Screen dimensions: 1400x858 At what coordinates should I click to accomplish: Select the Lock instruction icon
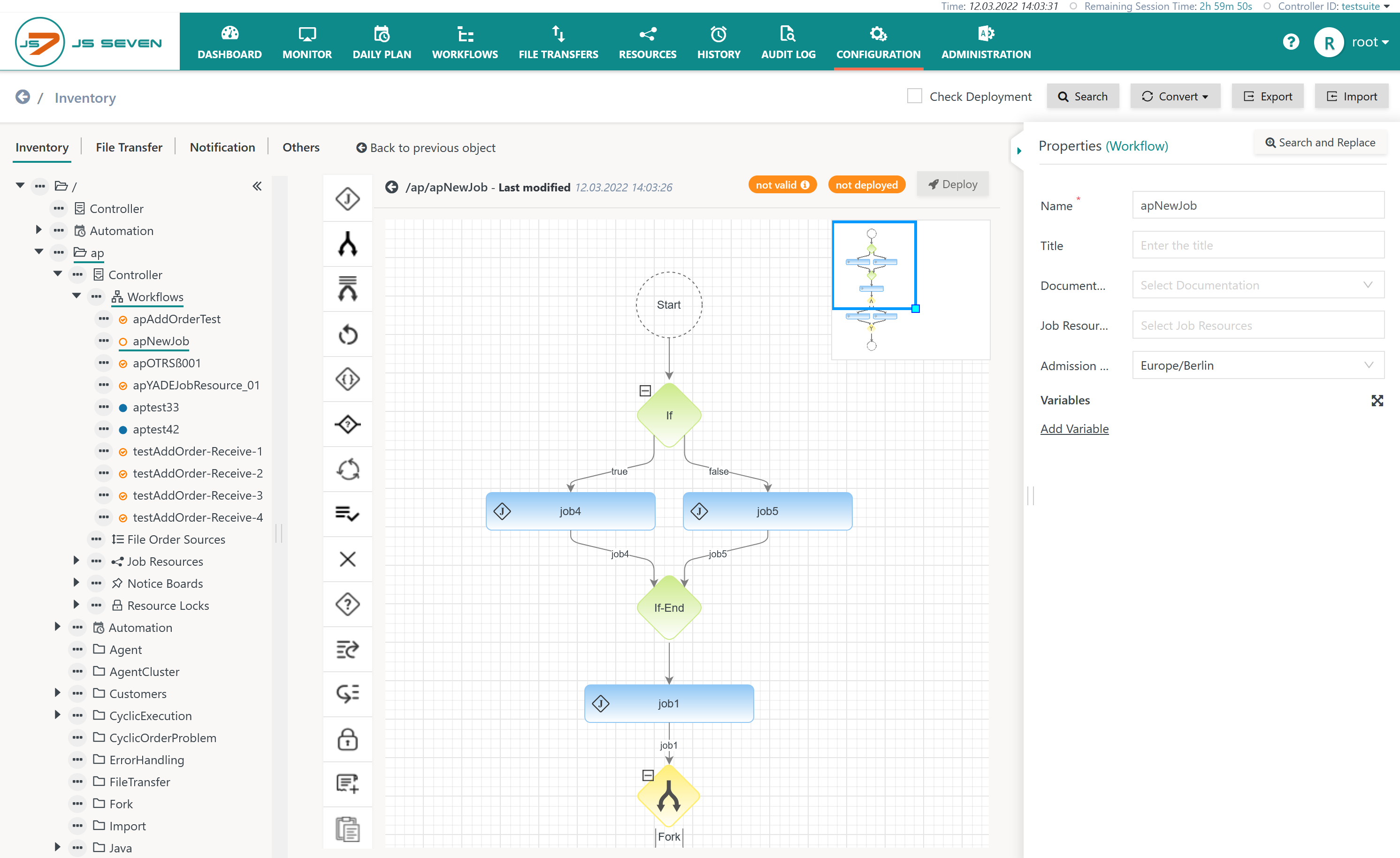(347, 739)
